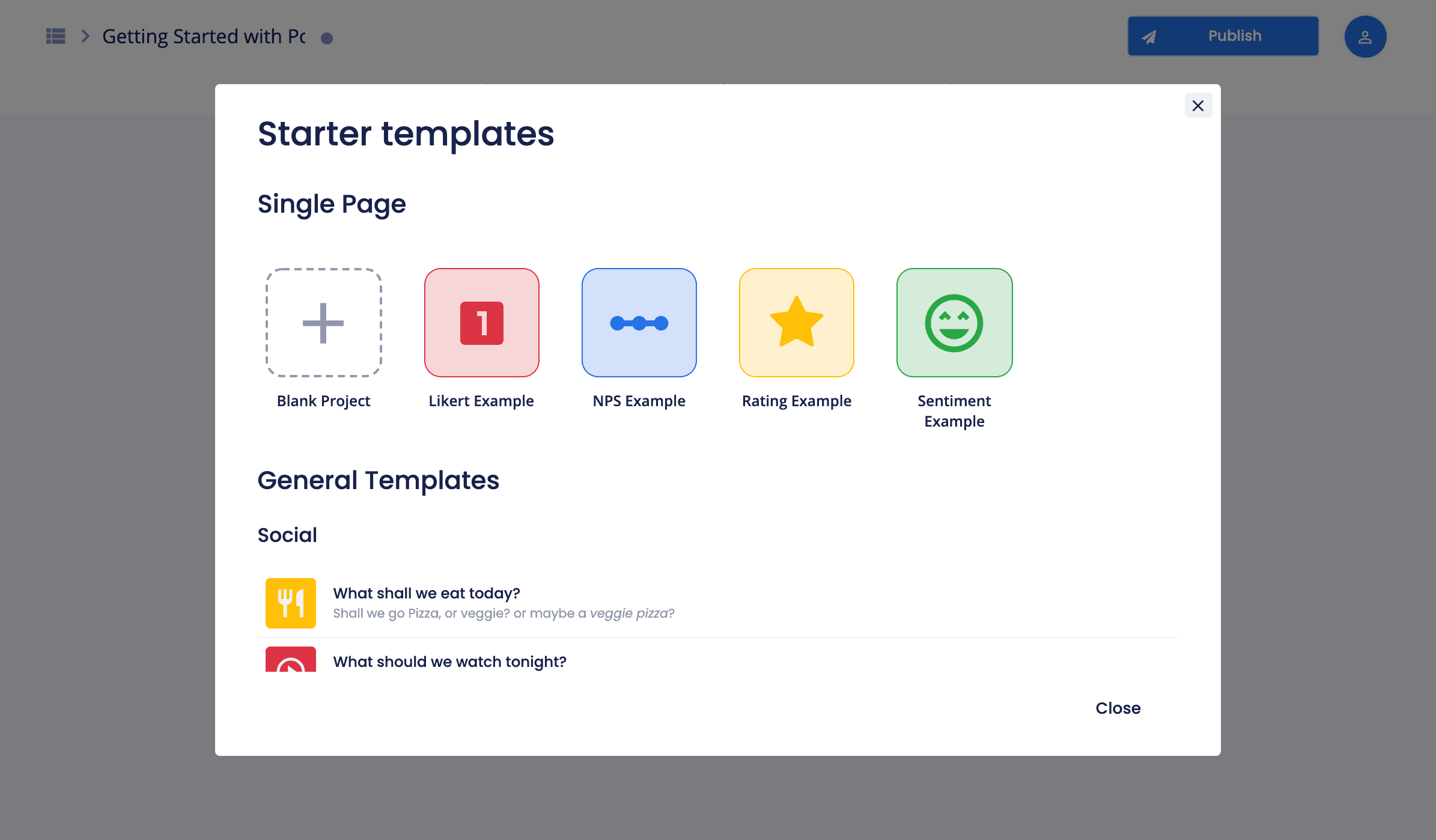
Task: Expand the Social templates section
Action: click(x=287, y=535)
